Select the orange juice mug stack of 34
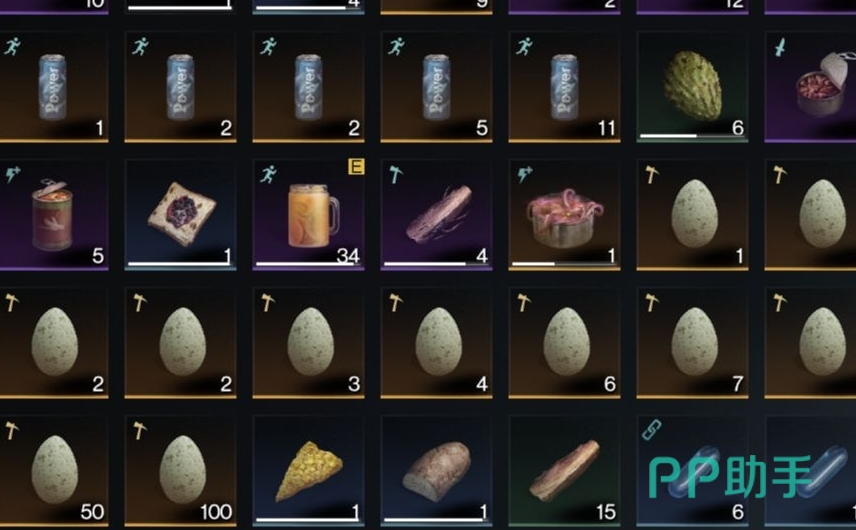The height and width of the screenshot is (530, 856). tap(308, 215)
